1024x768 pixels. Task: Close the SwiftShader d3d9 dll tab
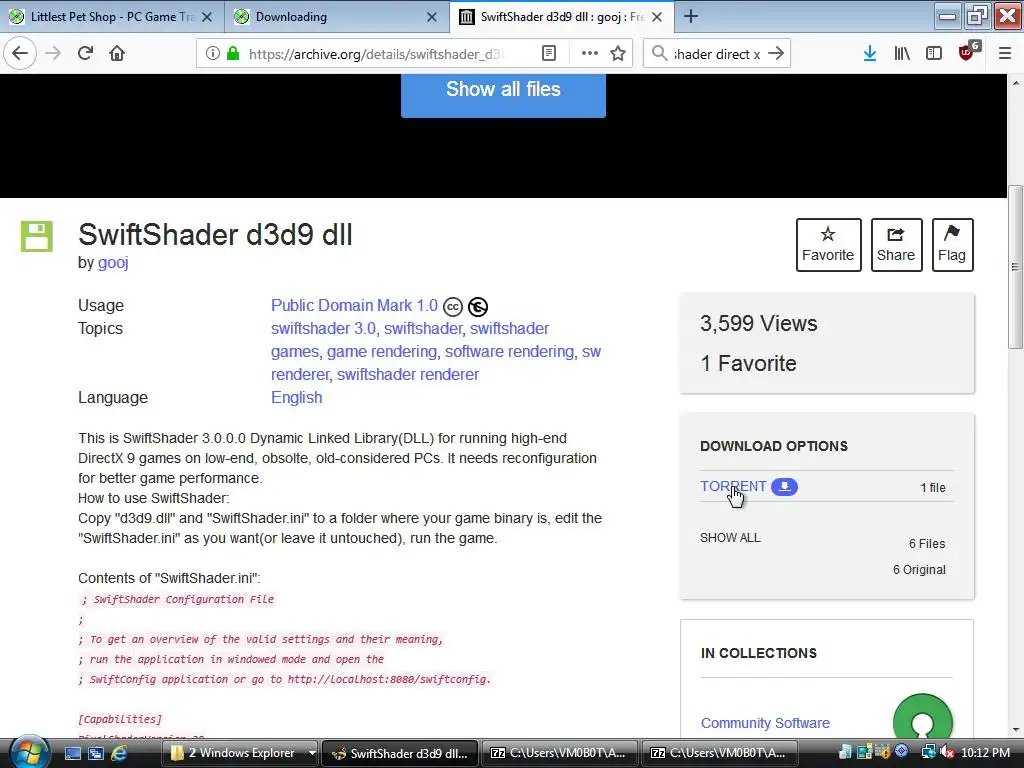click(x=657, y=17)
